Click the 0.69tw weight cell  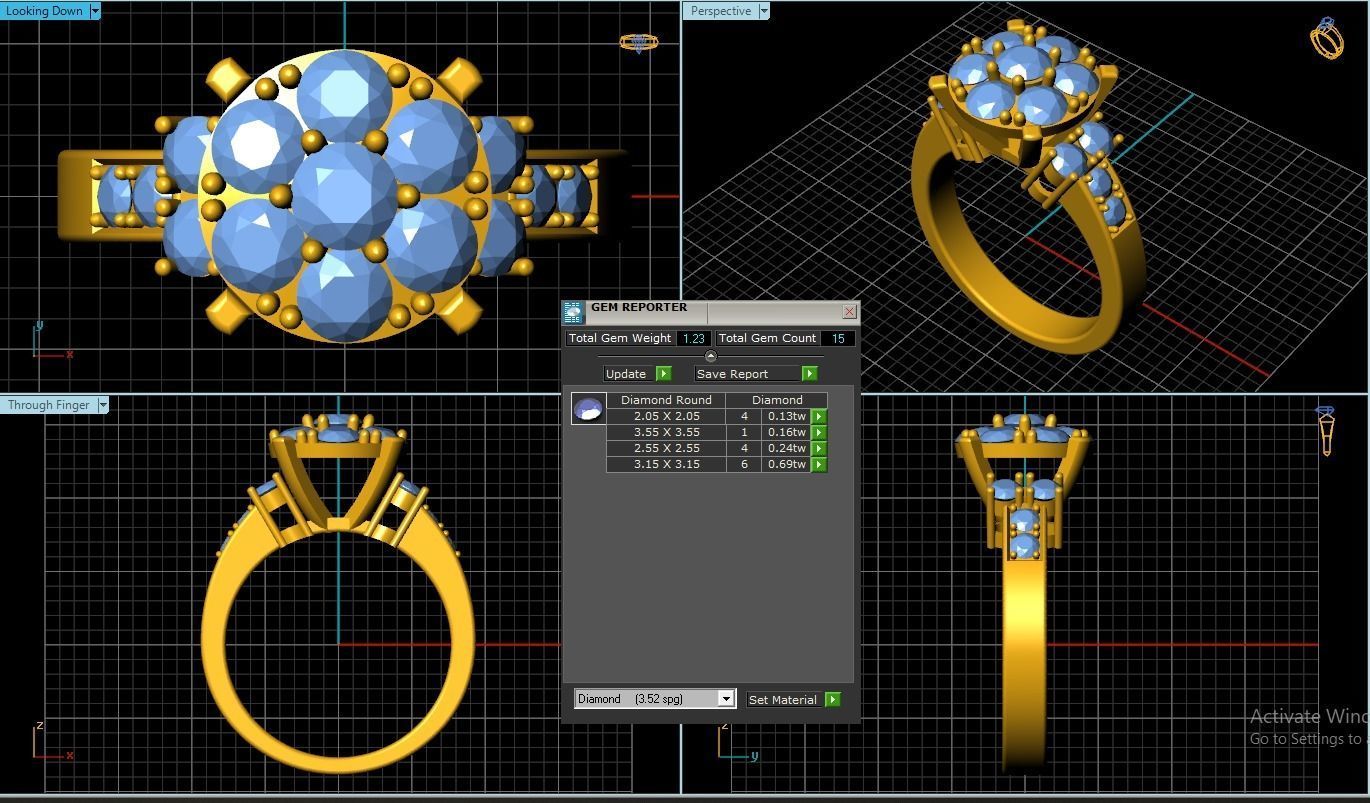(x=786, y=464)
